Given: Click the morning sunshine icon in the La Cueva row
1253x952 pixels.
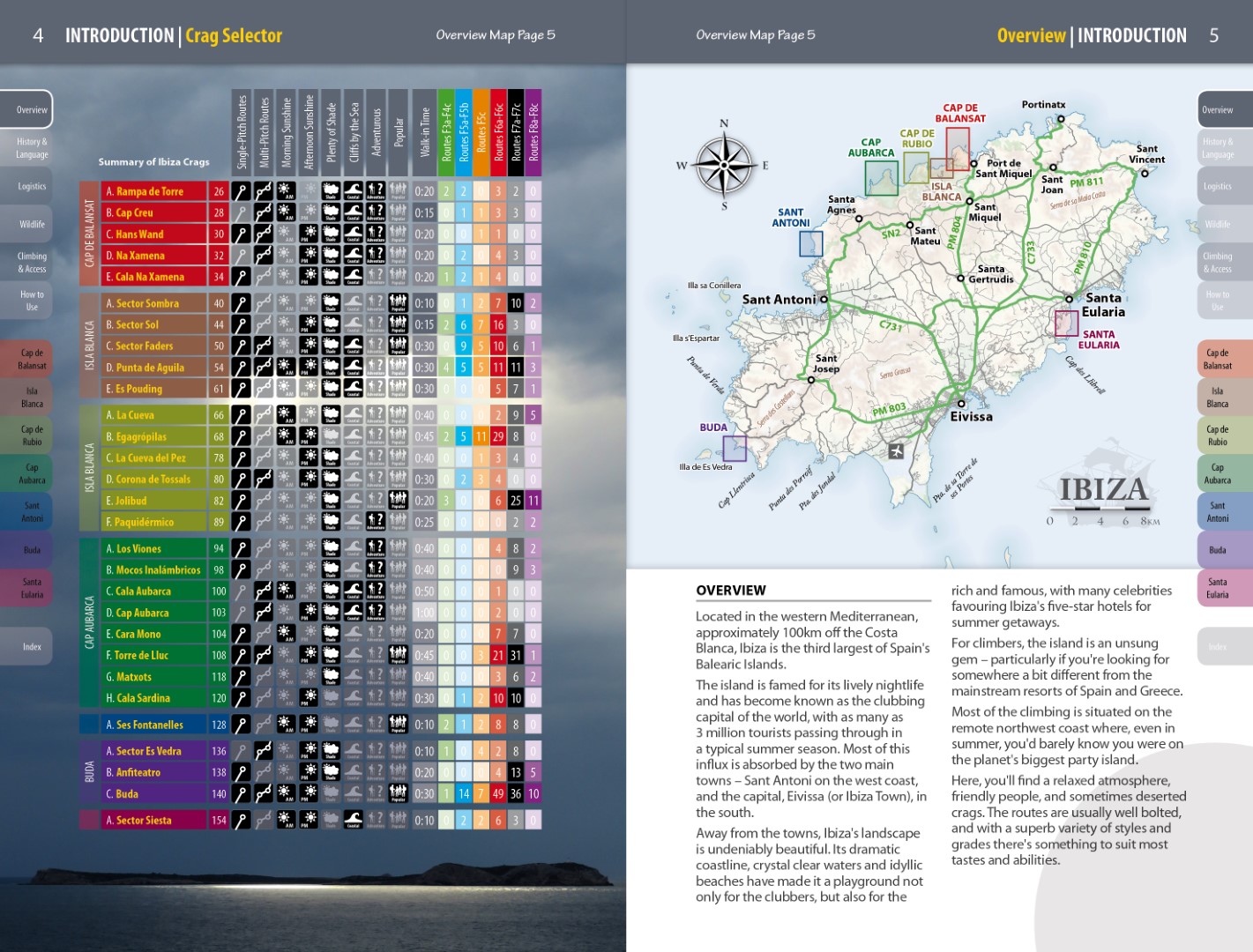Looking at the screenshot, I should (x=286, y=415).
